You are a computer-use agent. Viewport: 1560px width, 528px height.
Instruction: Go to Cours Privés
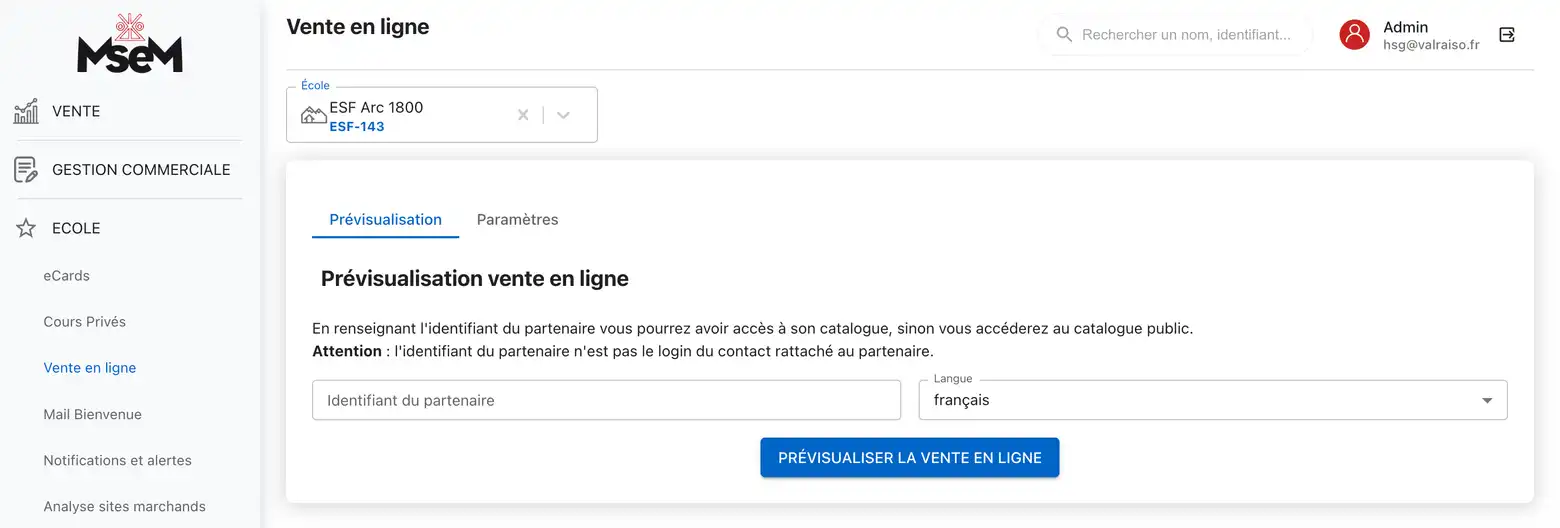point(84,322)
